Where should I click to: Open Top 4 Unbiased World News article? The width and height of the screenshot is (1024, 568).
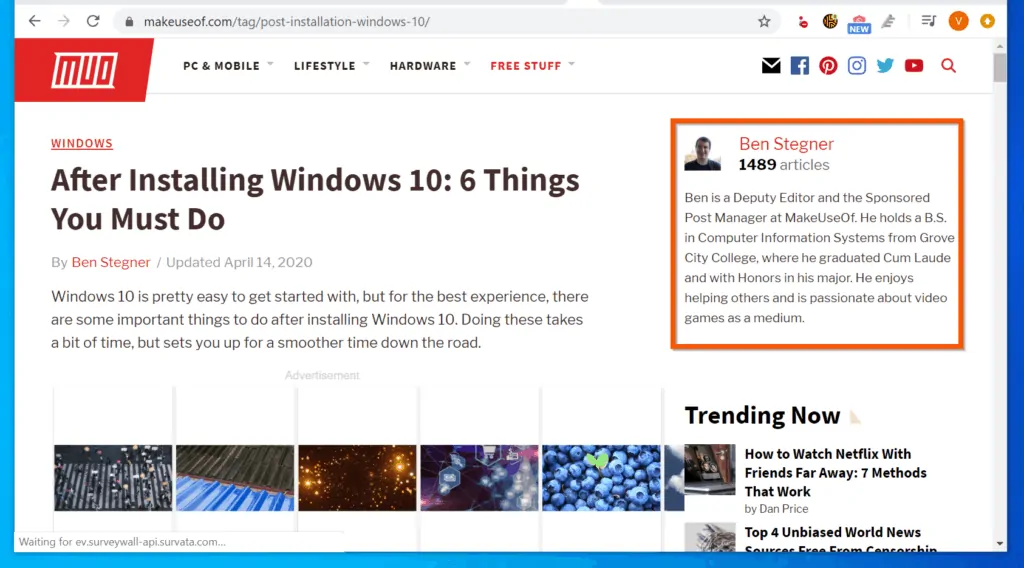(x=840, y=541)
